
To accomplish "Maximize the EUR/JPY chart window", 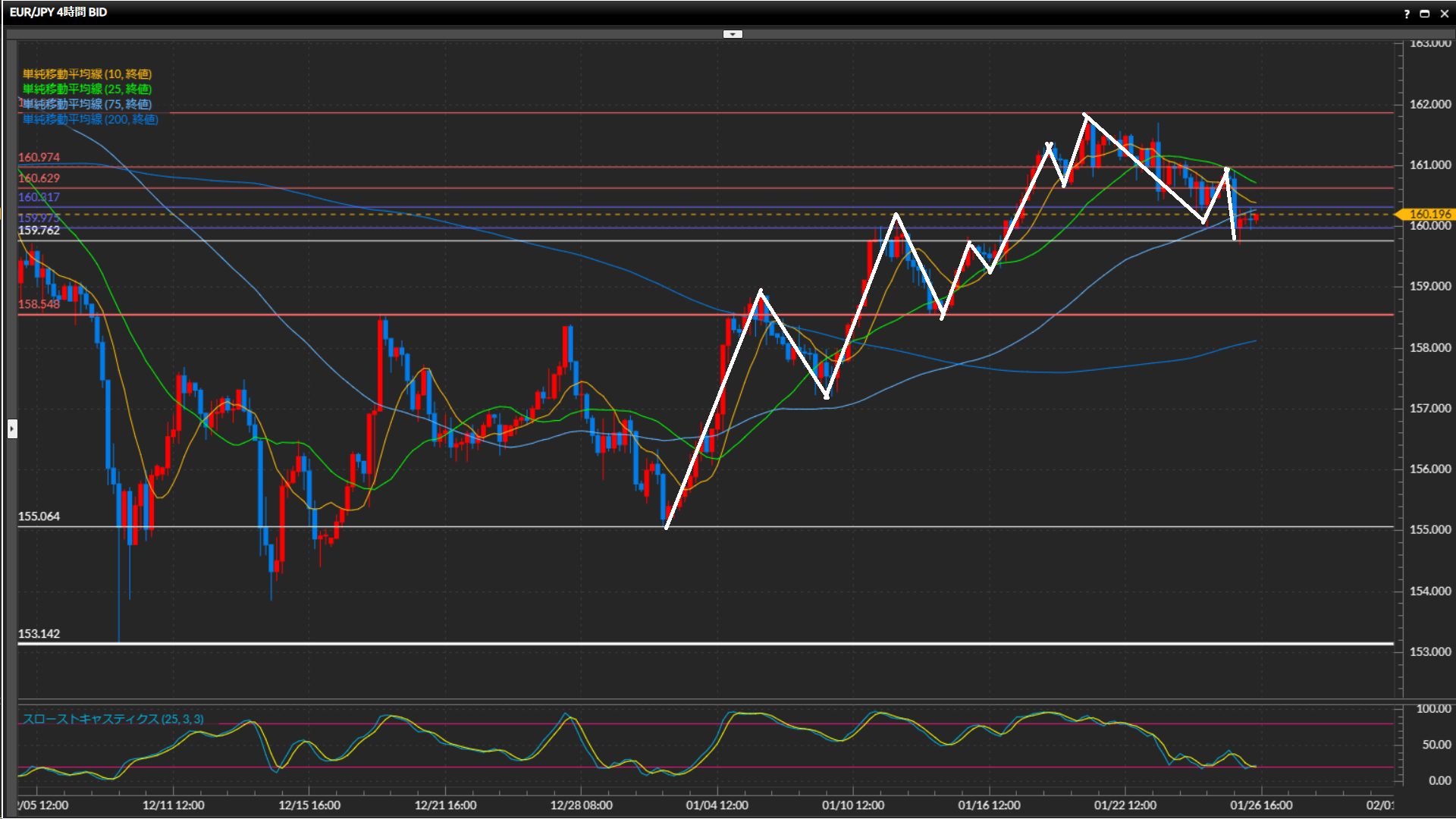I will [x=1425, y=14].
